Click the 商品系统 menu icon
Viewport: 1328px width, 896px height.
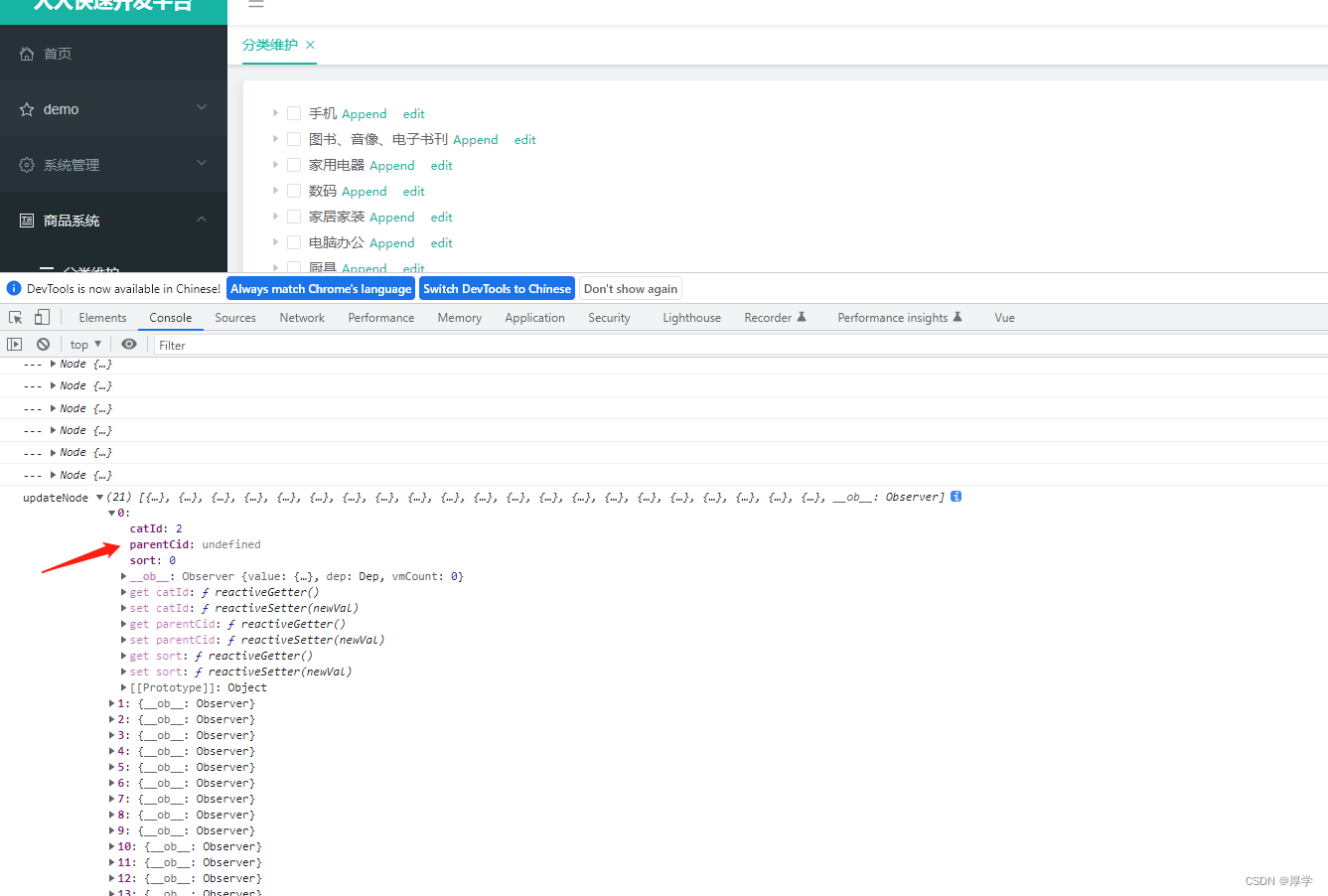(27, 221)
